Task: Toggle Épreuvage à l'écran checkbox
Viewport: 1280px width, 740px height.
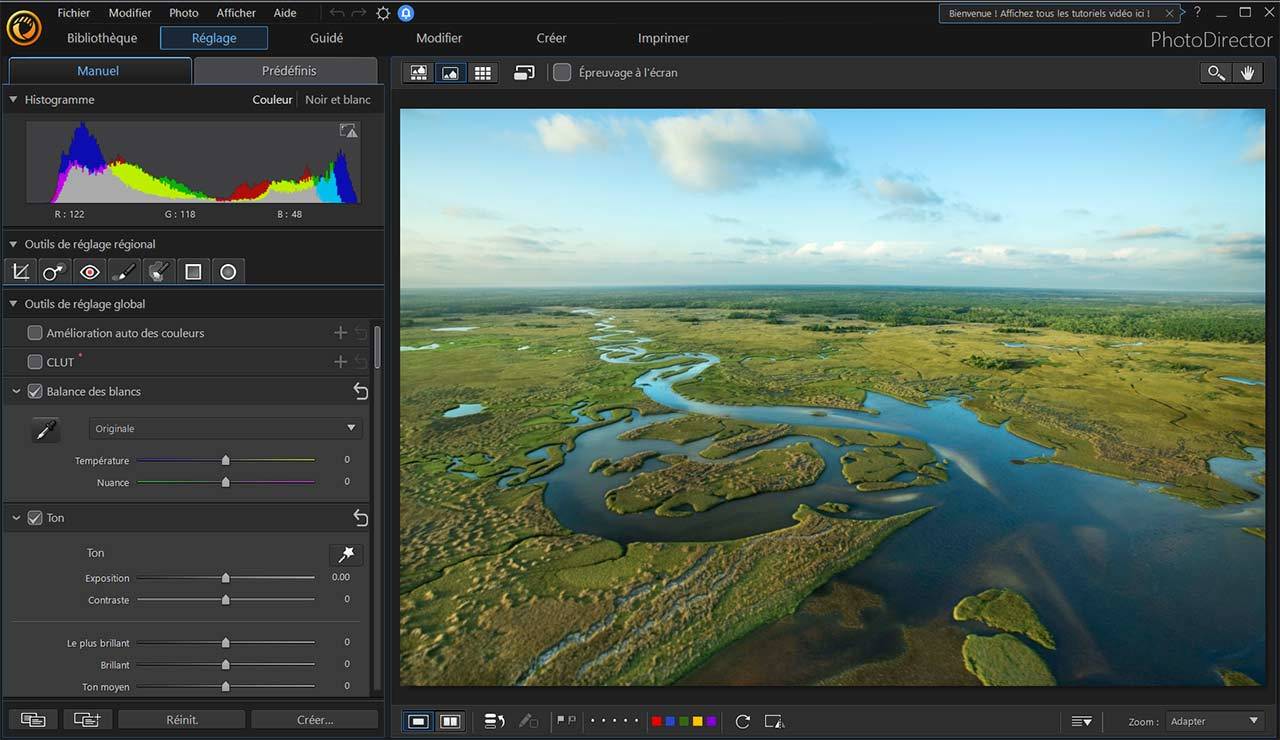Action: [x=562, y=73]
